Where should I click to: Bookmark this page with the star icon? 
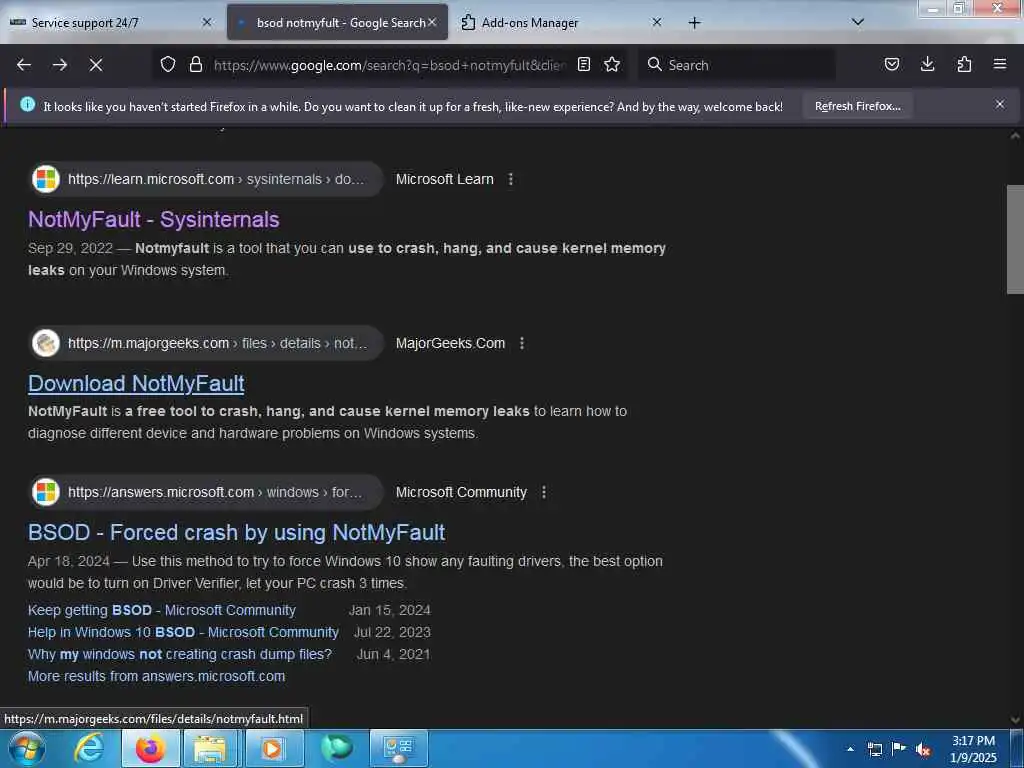click(x=612, y=64)
